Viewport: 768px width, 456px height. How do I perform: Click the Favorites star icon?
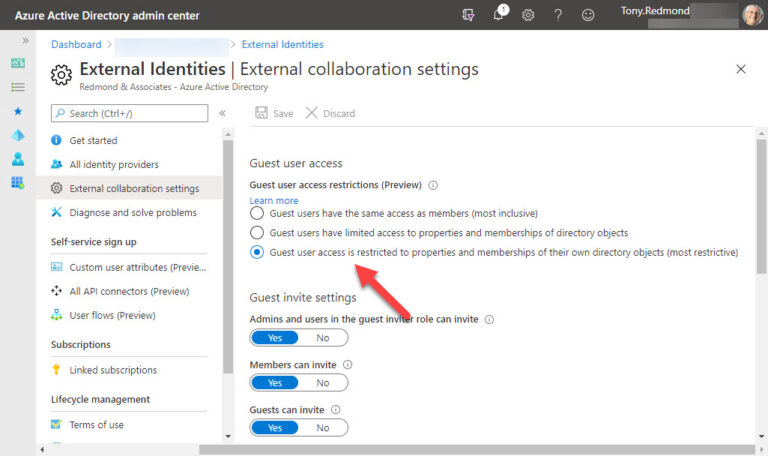(x=18, y=111)
